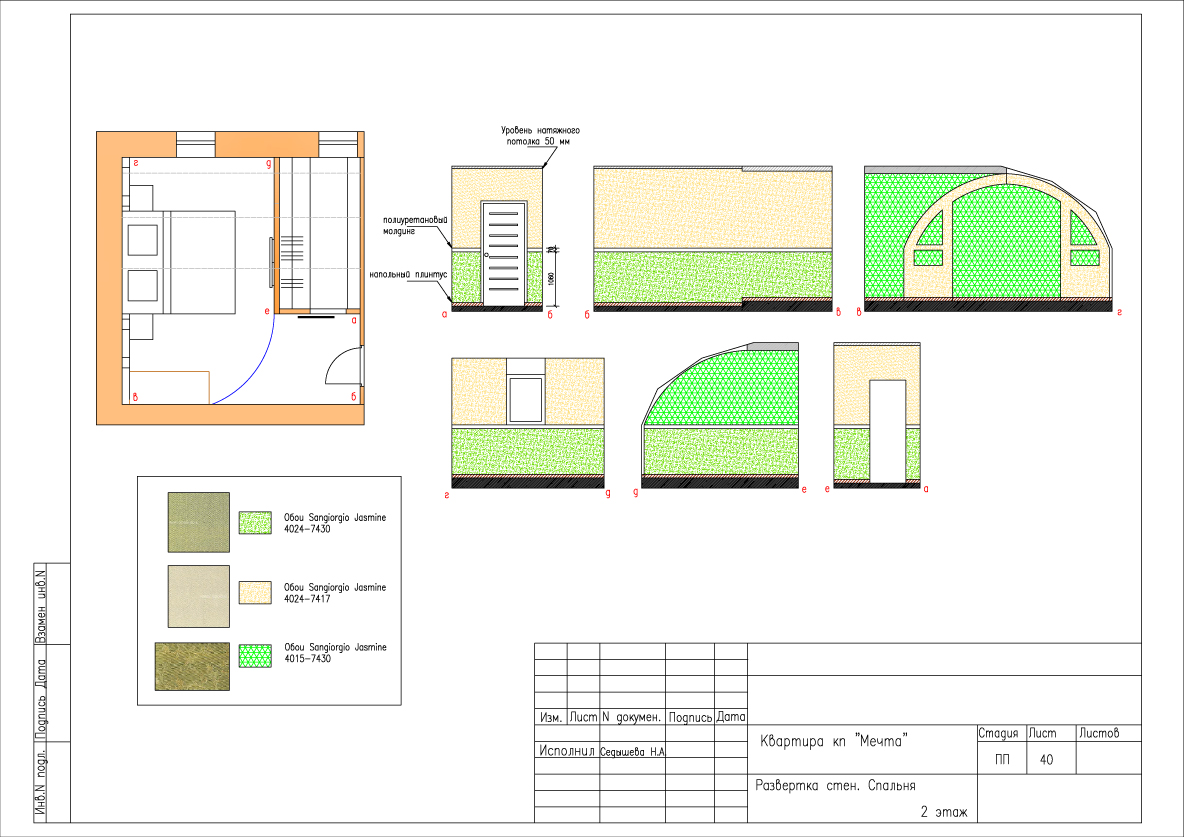Click the 'напольный плинтус' callout label

pos(408,274)
